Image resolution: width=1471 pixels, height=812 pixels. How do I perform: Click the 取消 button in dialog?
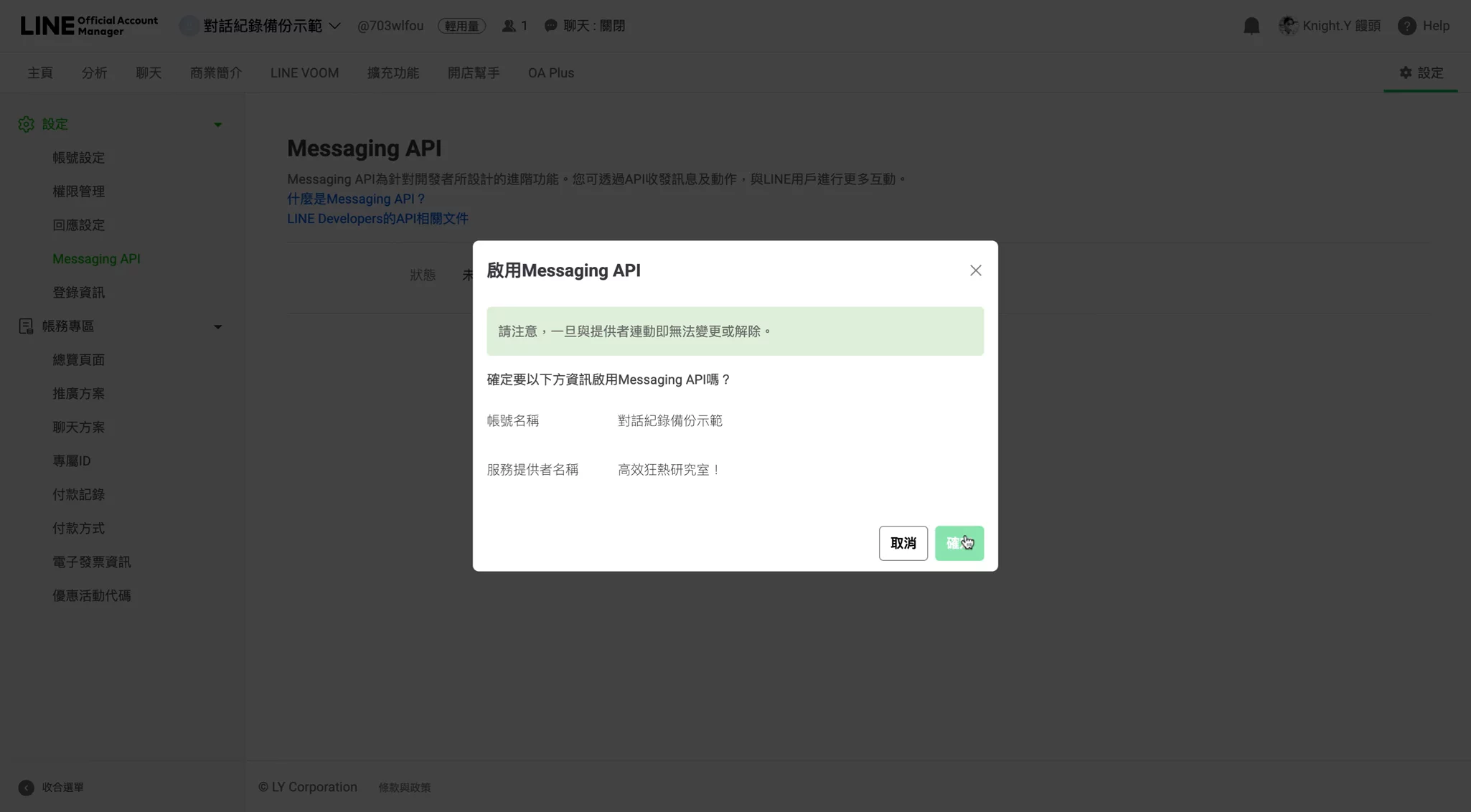(x=903, y=543)
